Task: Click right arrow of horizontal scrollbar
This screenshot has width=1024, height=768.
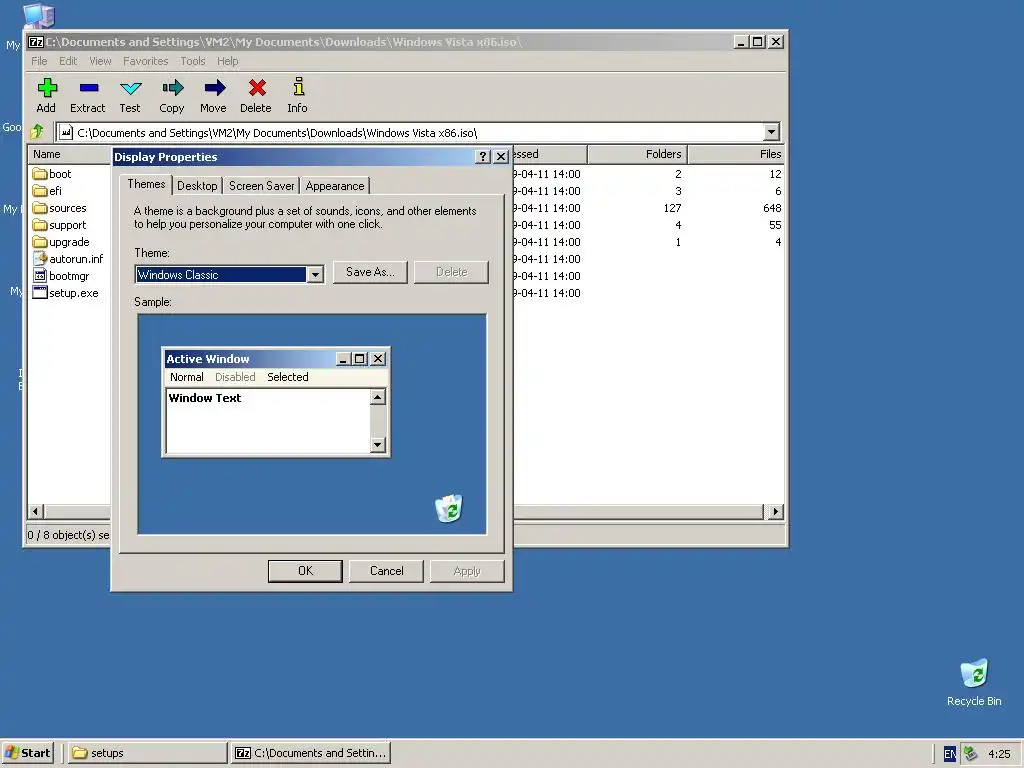Action: click(775, 511)
